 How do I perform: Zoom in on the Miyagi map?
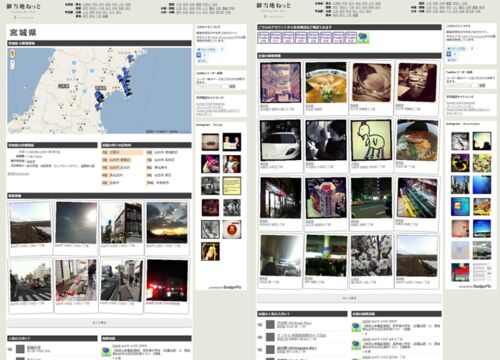tap(13, 62)
